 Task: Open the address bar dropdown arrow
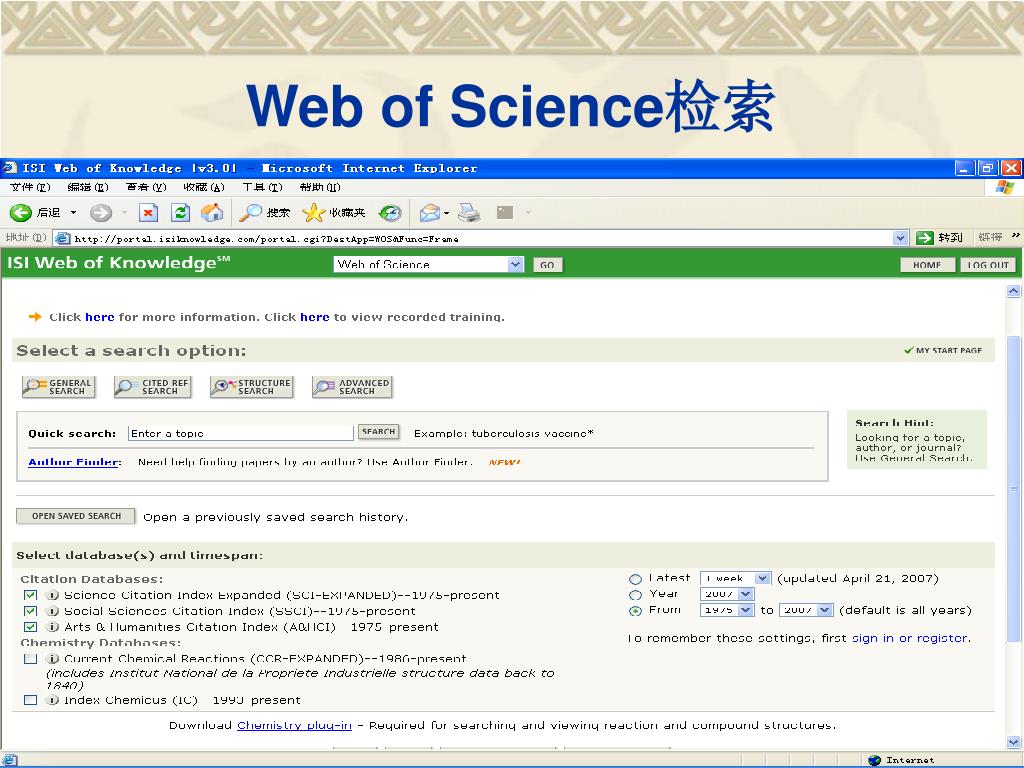coord(901,238)
